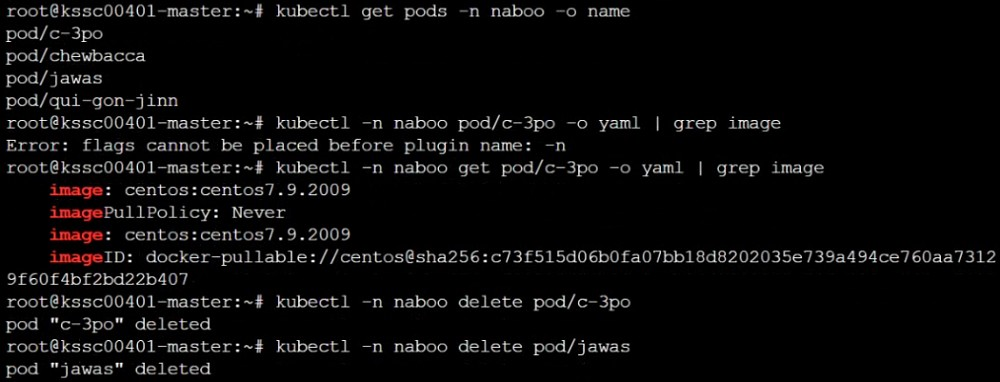Click the imagePullPolicy: Never line
Viewport: 1000px width, 382px height.
(x=168, y=212)
